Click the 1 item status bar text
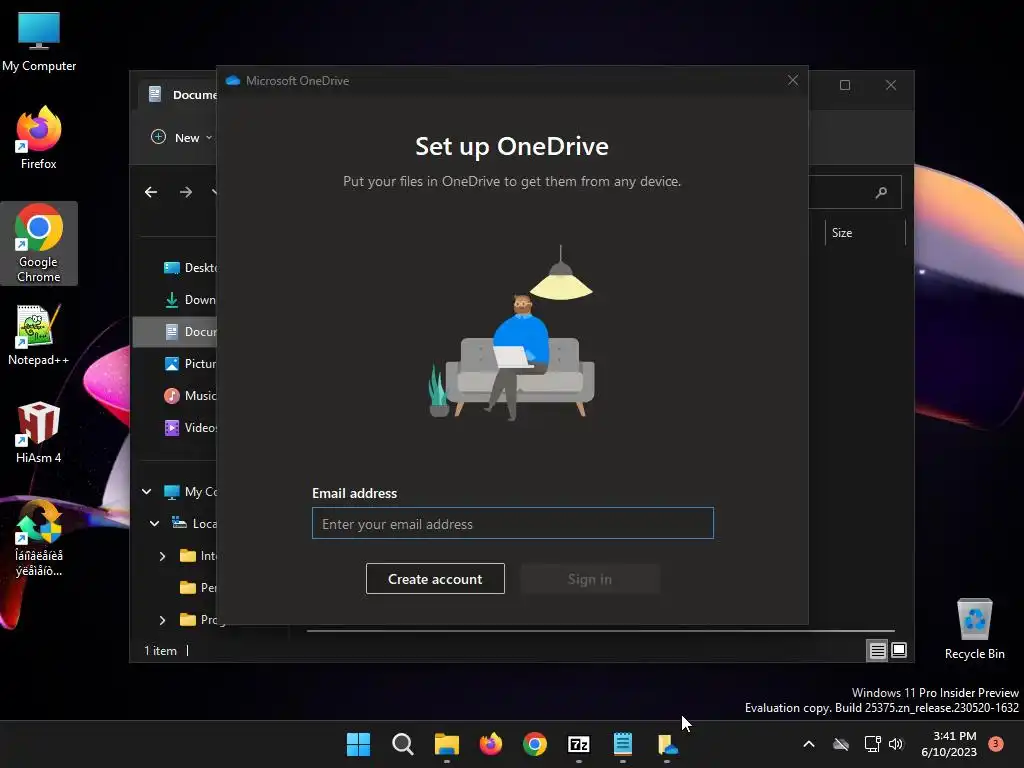1024x768 pixels. [x=161, y=650]
